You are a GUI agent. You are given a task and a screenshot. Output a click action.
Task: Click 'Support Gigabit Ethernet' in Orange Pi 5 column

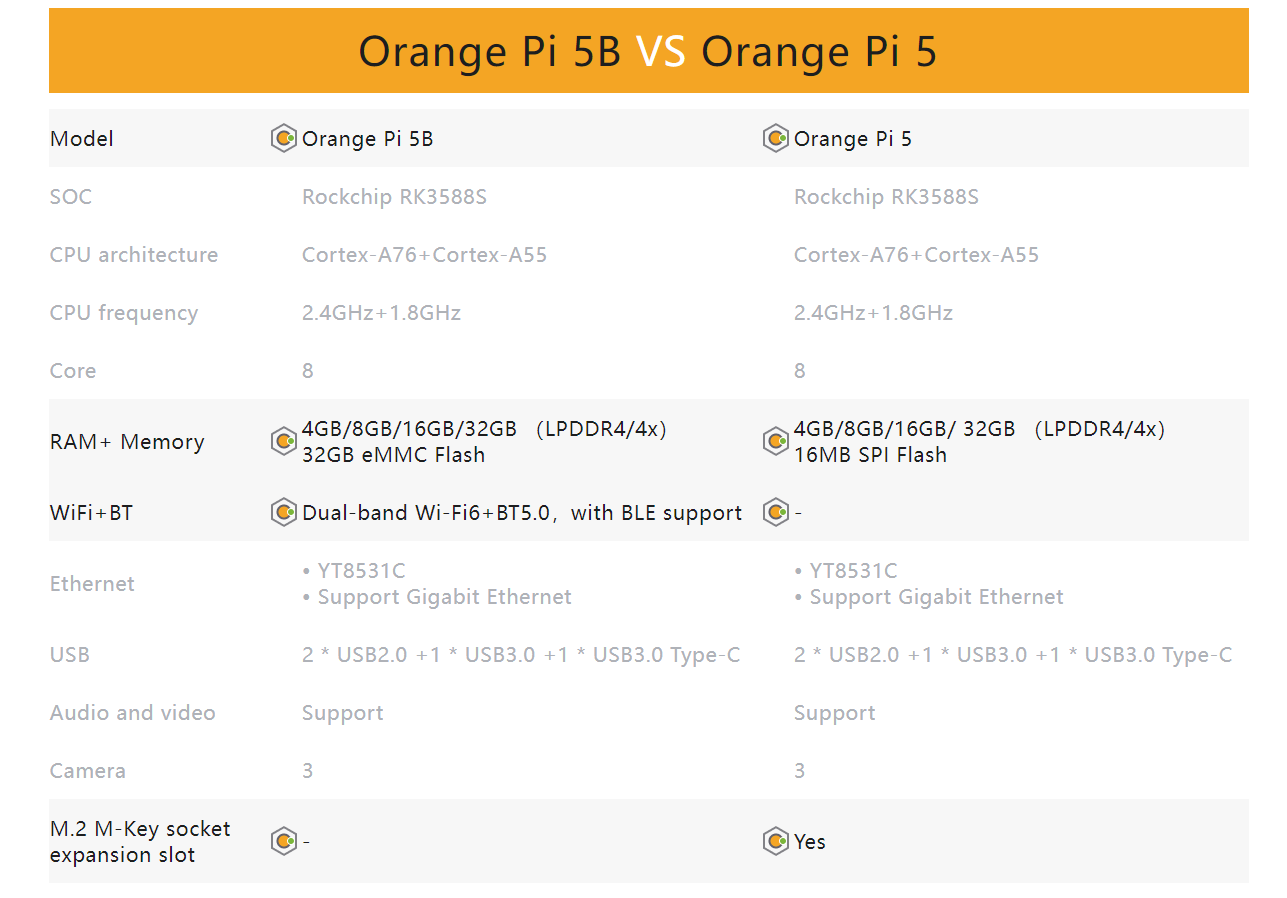pos(936,597)
